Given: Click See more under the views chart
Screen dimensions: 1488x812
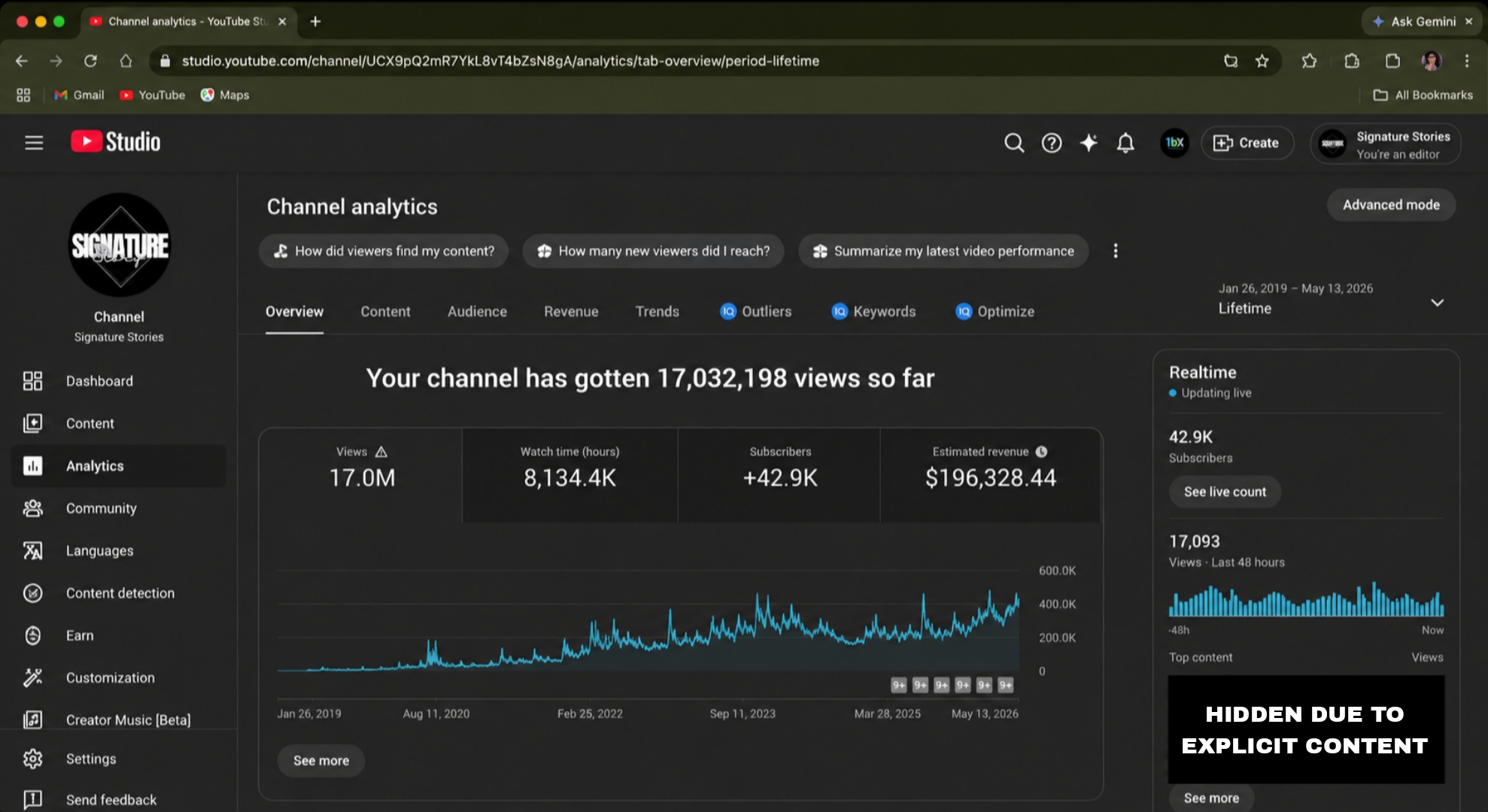Looking at the screenshot, I should click(321, 761).
